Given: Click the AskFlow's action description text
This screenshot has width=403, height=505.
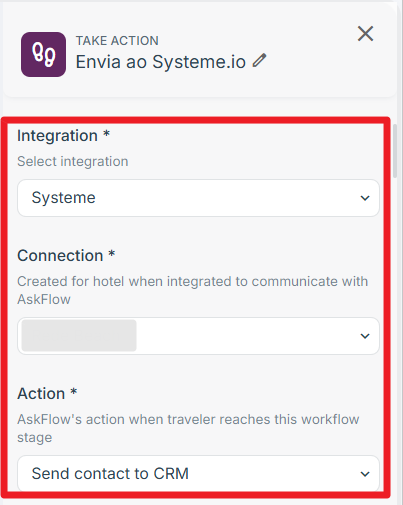Looking at the screenshot, I should coord(188,428).
